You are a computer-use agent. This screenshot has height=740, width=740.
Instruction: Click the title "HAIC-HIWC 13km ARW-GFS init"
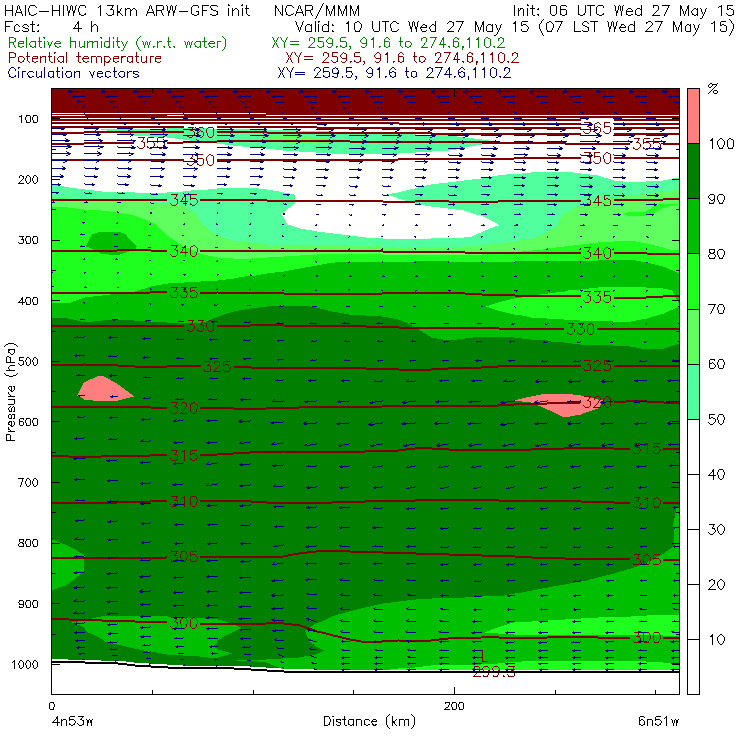[127, 11]
